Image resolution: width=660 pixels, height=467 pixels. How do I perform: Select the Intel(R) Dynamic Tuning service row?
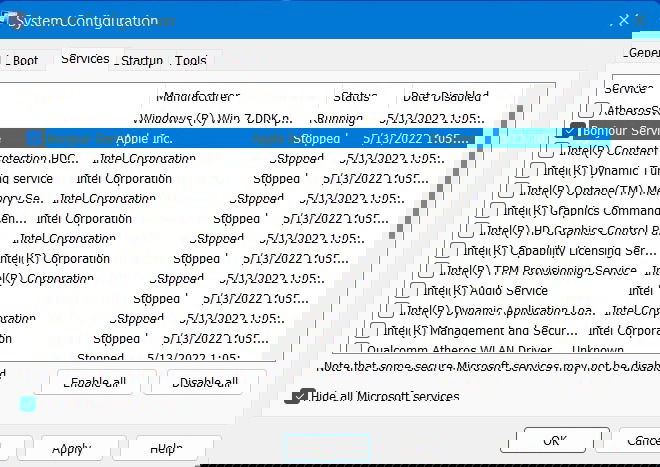[602, 171]
